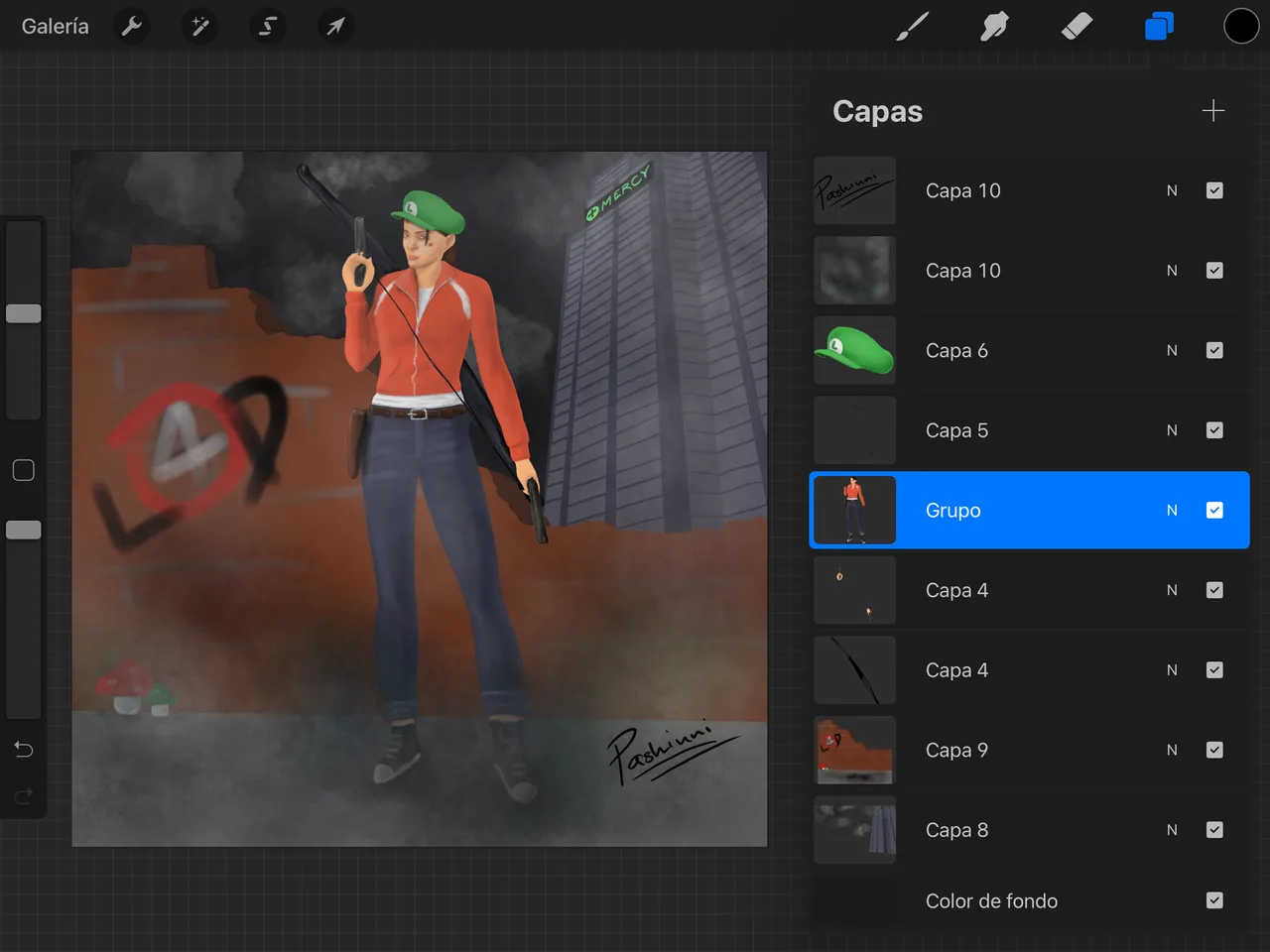Open the Adjustments magic wand menu
The image size is (1270, 952).
[x=200, y=27]
